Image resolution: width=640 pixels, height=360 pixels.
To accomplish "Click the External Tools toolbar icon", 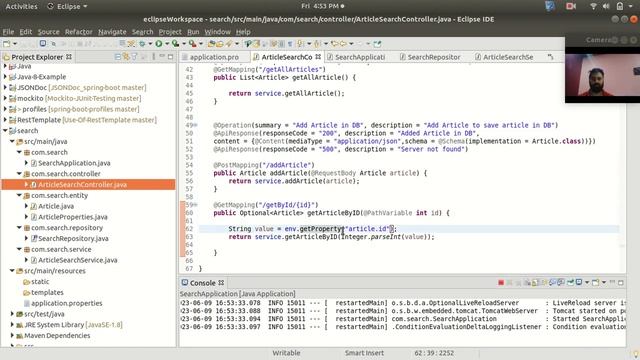I will point(193,44).
